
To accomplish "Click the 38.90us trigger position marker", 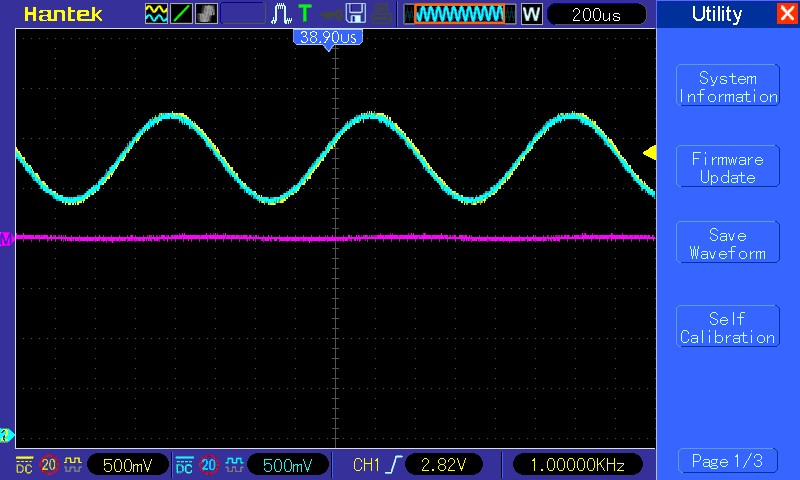I will 327,36.
